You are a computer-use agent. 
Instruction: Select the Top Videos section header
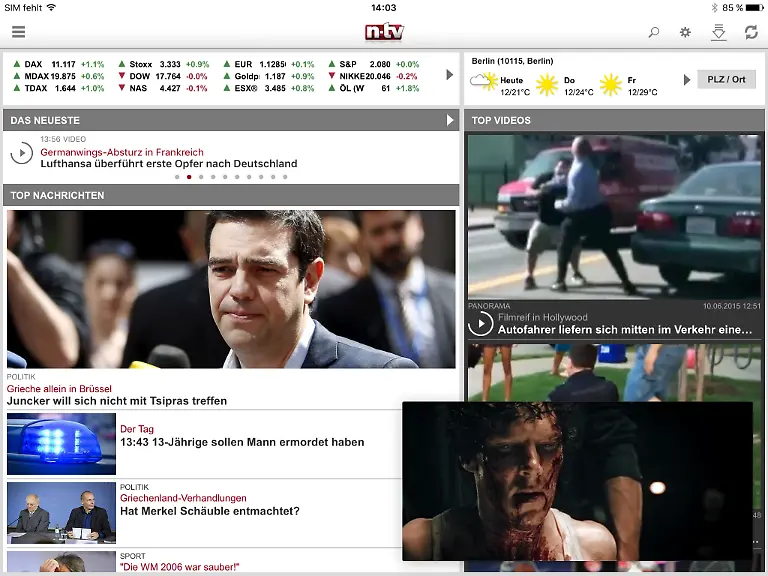click(614, 120)
